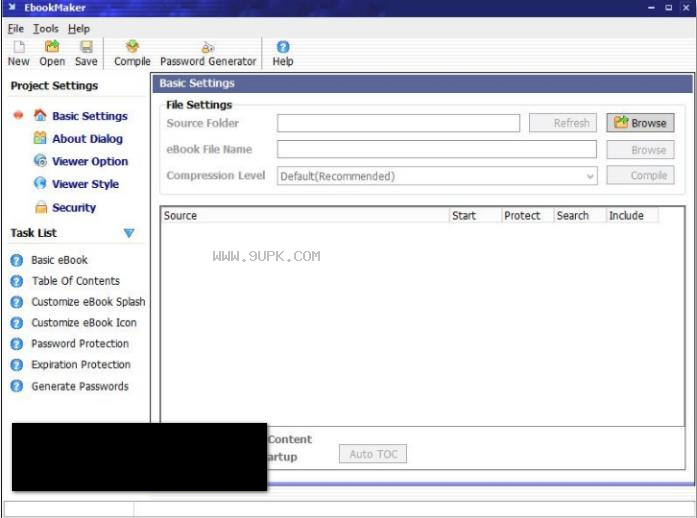This screenshot has width=697, height=518.
Task: Click the Auto TOC button
Action: tap(373, 454)
